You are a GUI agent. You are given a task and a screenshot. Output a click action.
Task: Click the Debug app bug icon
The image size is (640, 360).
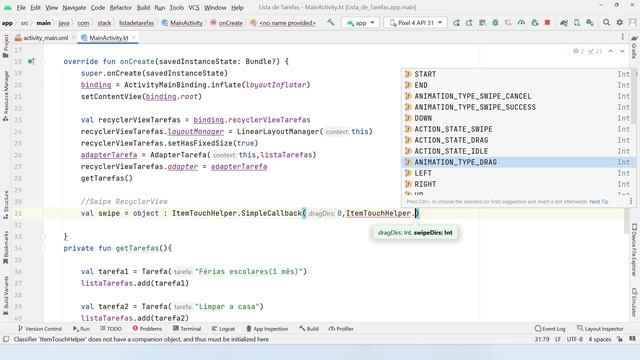(495, 23)
